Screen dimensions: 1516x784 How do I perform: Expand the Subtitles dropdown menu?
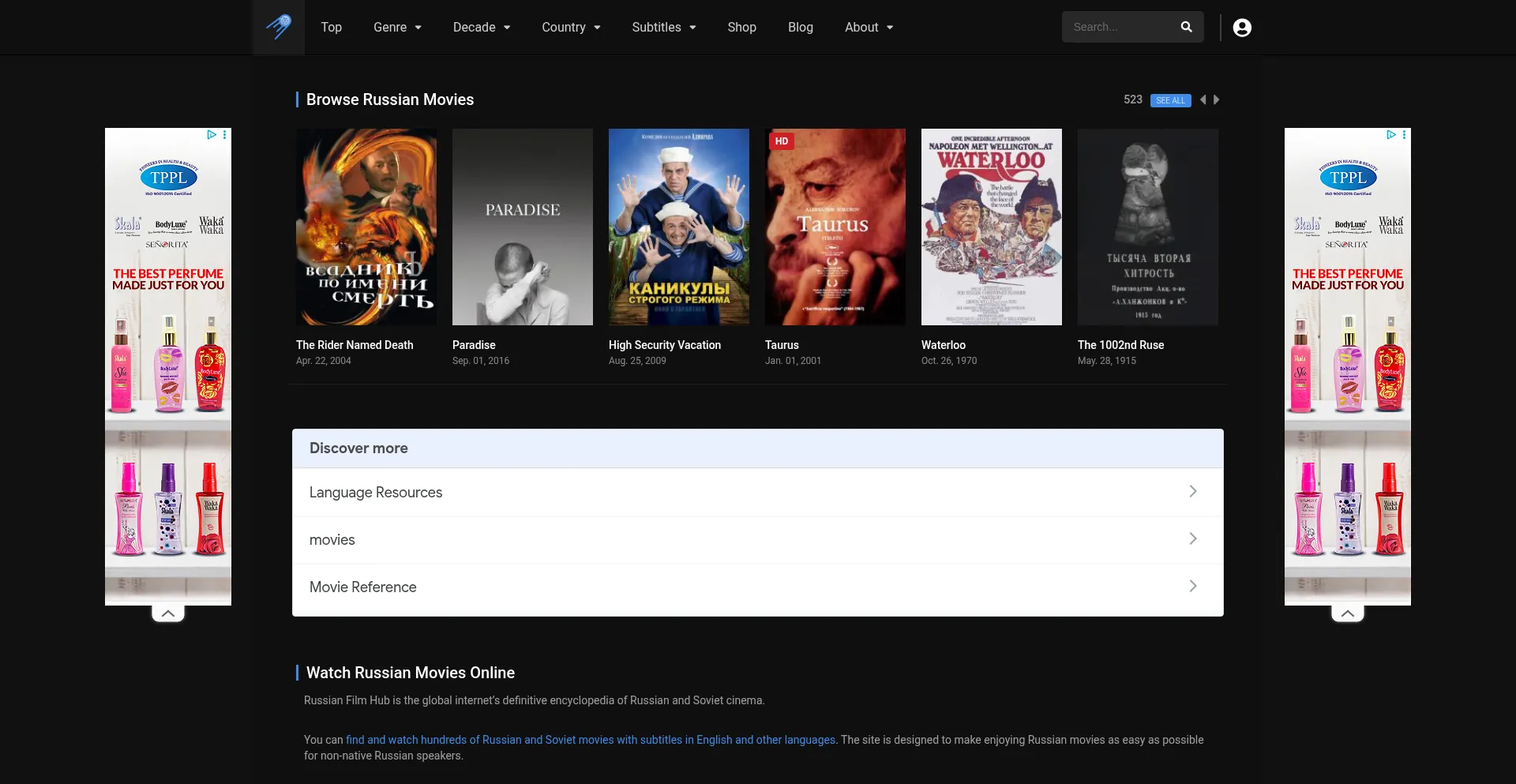(664, 27)
